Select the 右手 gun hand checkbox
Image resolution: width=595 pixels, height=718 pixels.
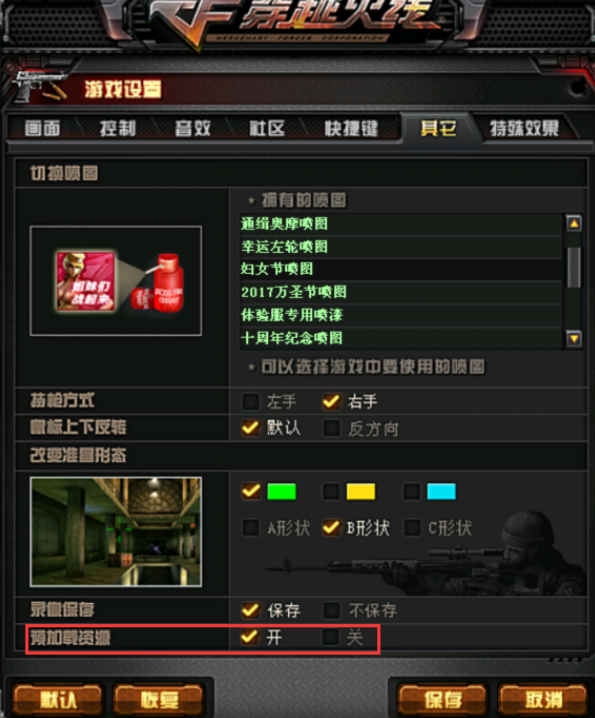[x=331, y=402]
